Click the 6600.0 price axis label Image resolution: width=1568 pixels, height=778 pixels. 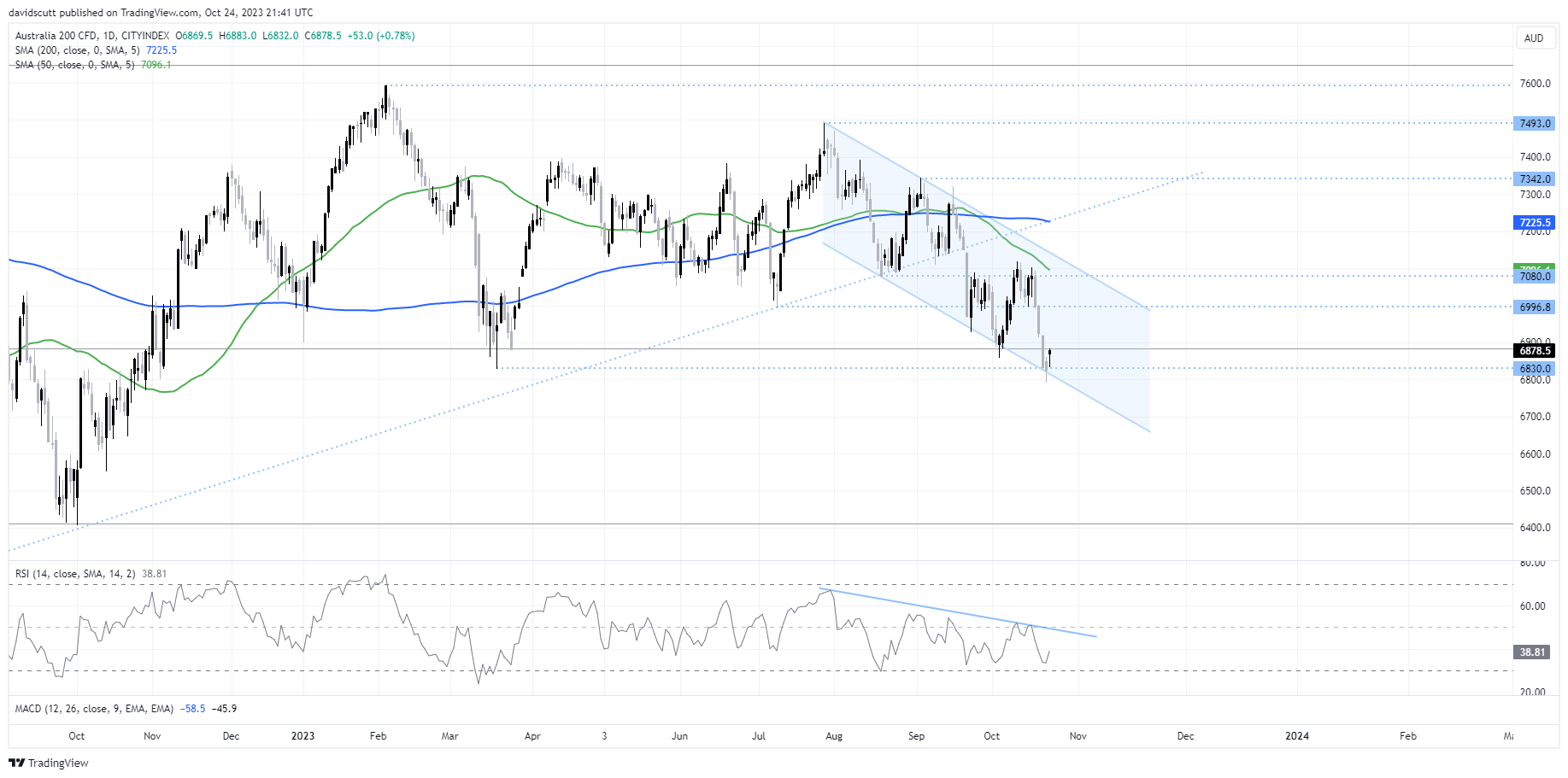pos(1535,454)
